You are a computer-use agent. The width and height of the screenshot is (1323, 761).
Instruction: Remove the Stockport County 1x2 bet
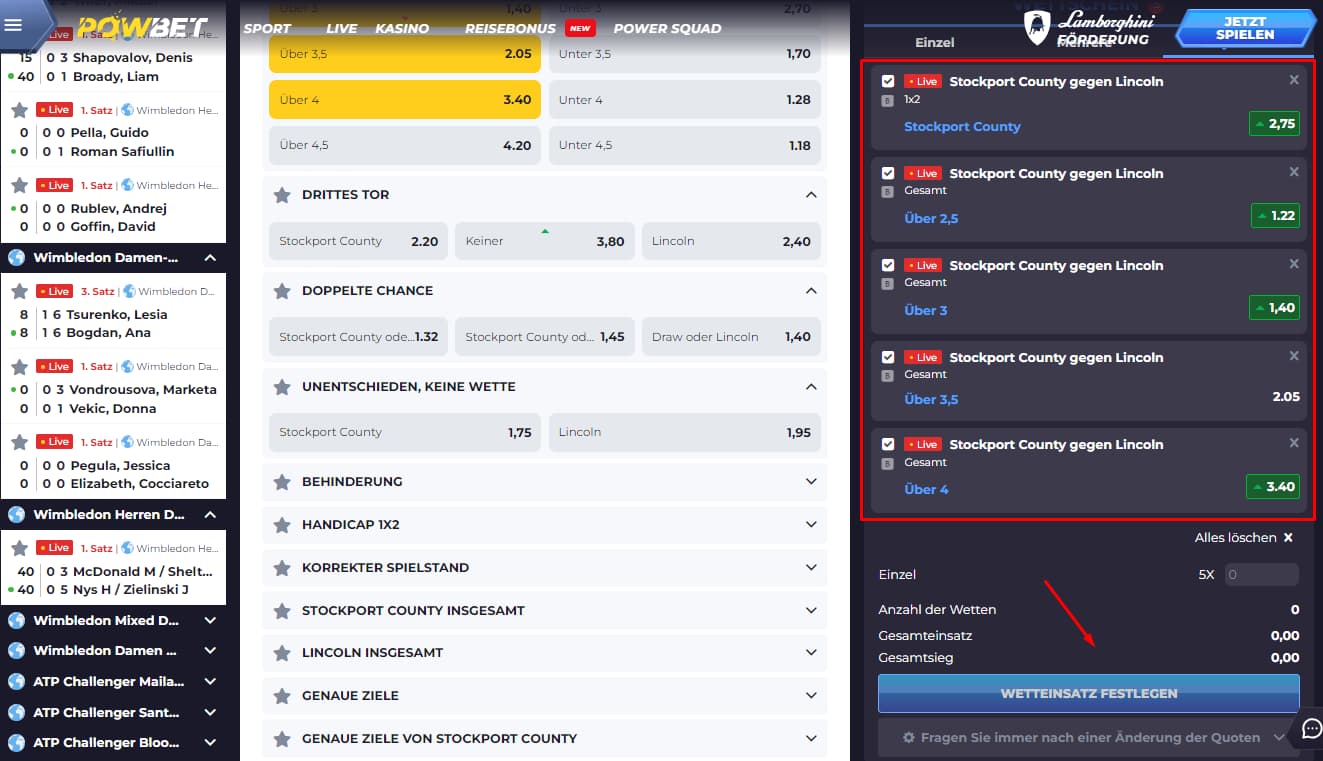click(1294, 80)
